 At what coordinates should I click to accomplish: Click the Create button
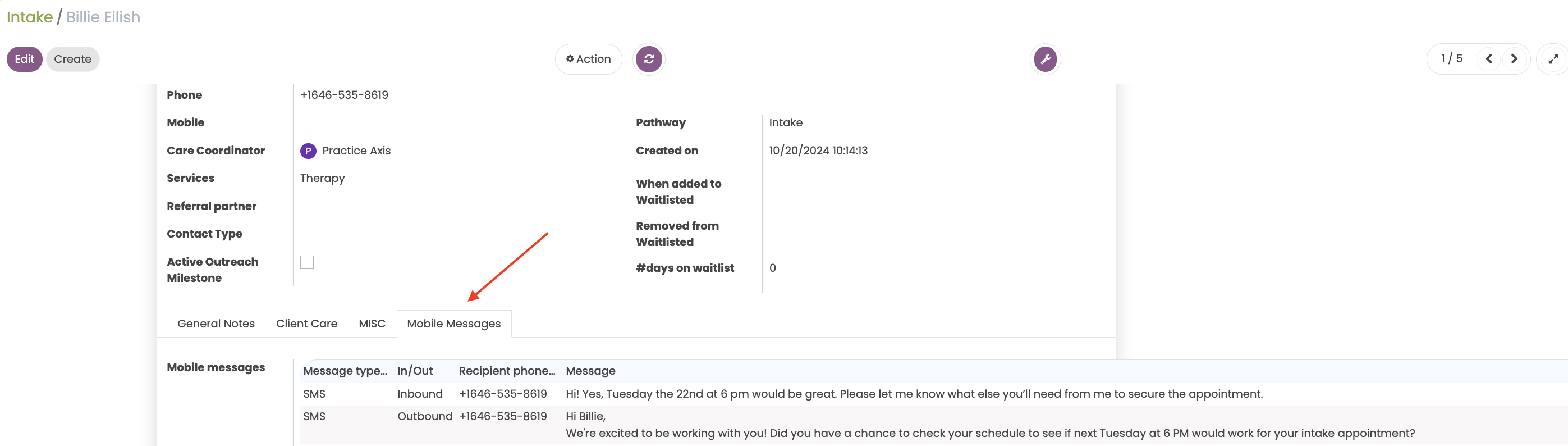point(72,59)
